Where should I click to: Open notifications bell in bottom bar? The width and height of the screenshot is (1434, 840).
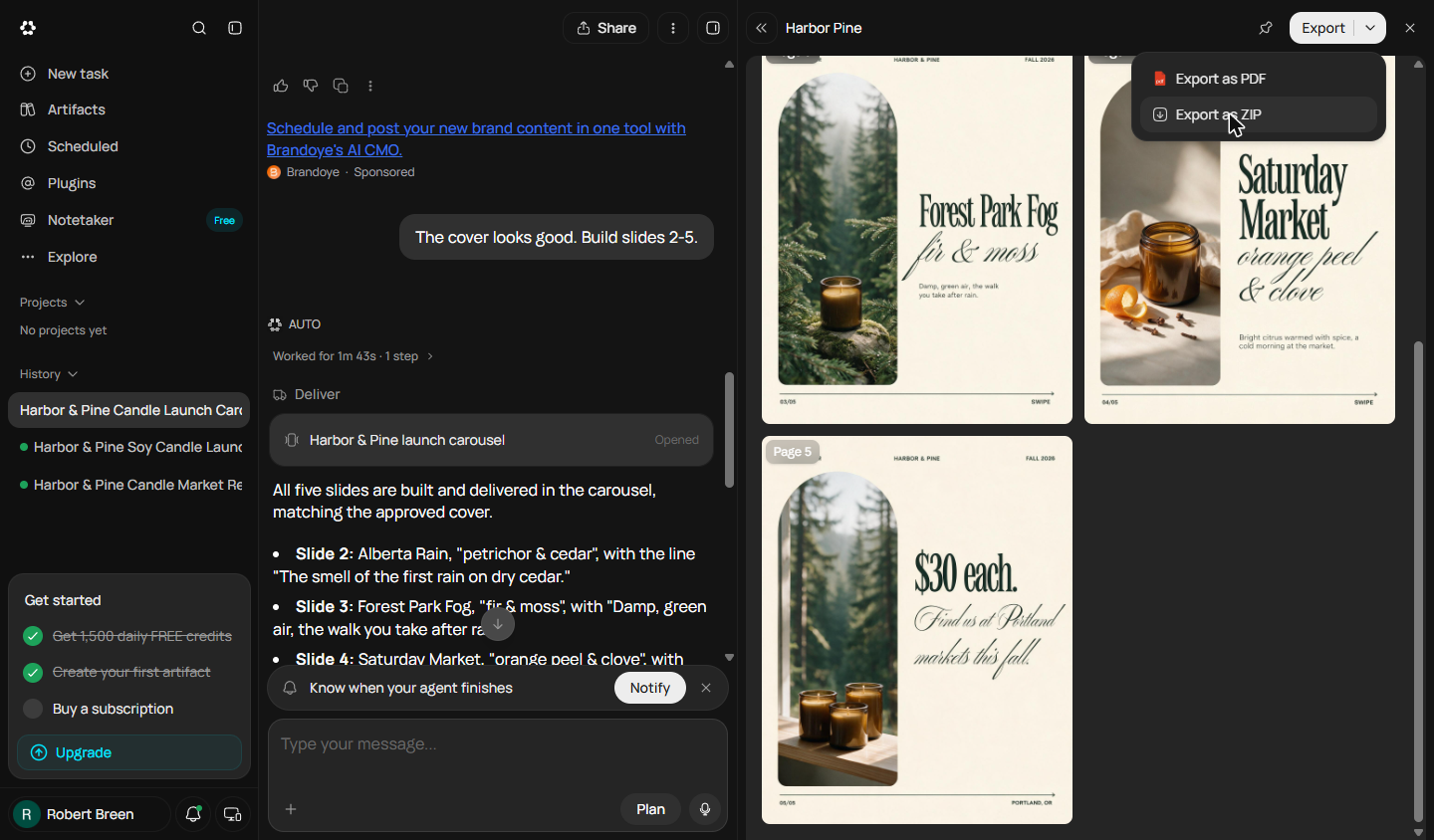[194, 814]
